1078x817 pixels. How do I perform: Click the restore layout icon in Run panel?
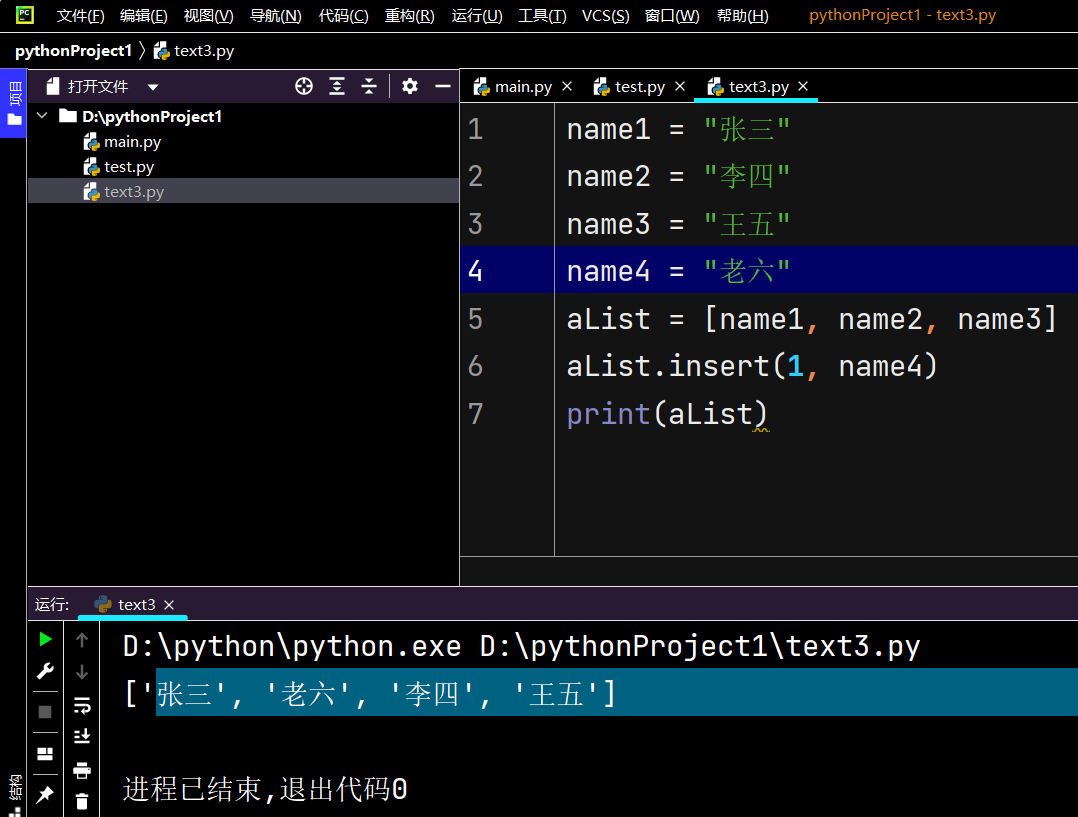45,753
